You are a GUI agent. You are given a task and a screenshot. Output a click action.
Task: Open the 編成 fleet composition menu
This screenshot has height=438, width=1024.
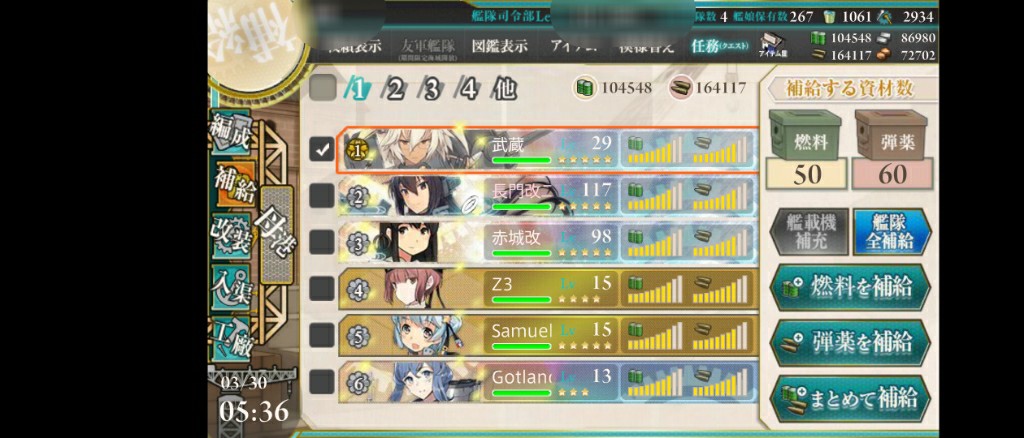coord(231,134)
